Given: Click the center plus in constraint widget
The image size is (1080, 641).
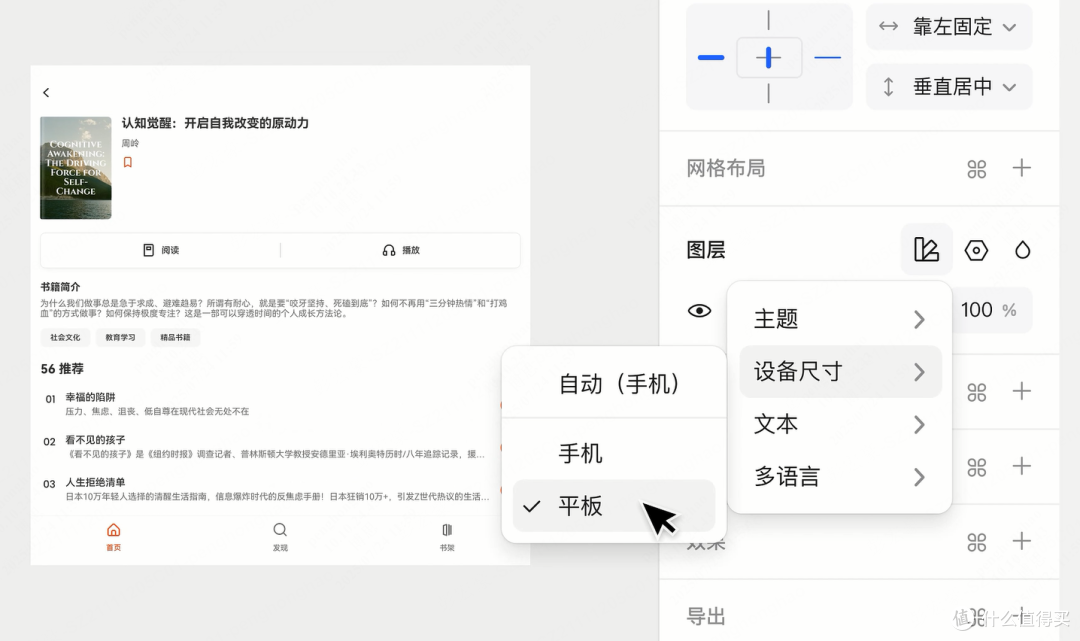Looking at the screenshot, I should pyautogui.click(x=769, y=57).
